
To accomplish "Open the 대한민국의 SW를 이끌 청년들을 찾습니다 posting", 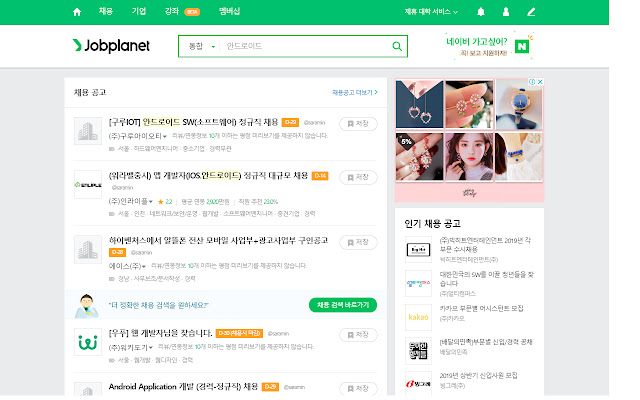I will (486, 279).
